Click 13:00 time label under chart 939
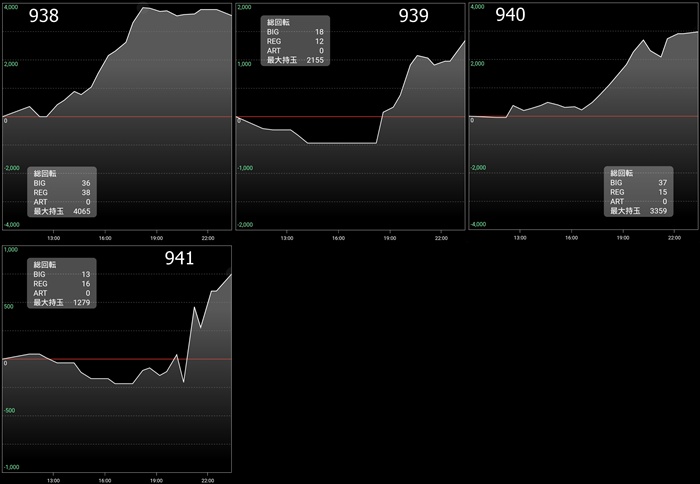This screenshot has height=484, width=700. (287, 238)
